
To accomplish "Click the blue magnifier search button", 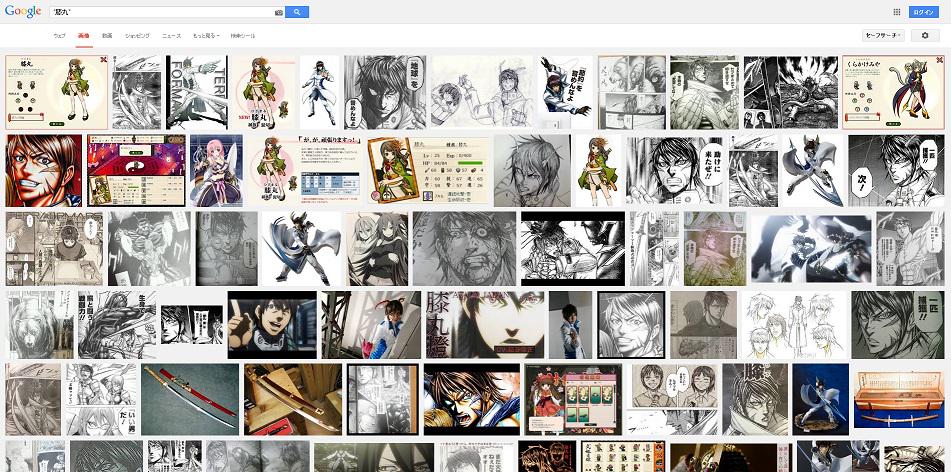I will click(297, 12).
